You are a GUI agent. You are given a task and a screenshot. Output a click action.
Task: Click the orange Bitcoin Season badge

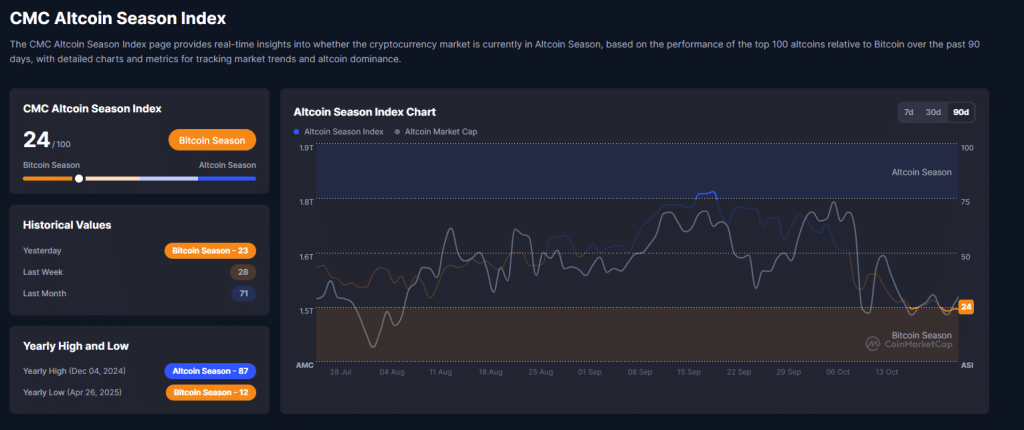(212, 141)
